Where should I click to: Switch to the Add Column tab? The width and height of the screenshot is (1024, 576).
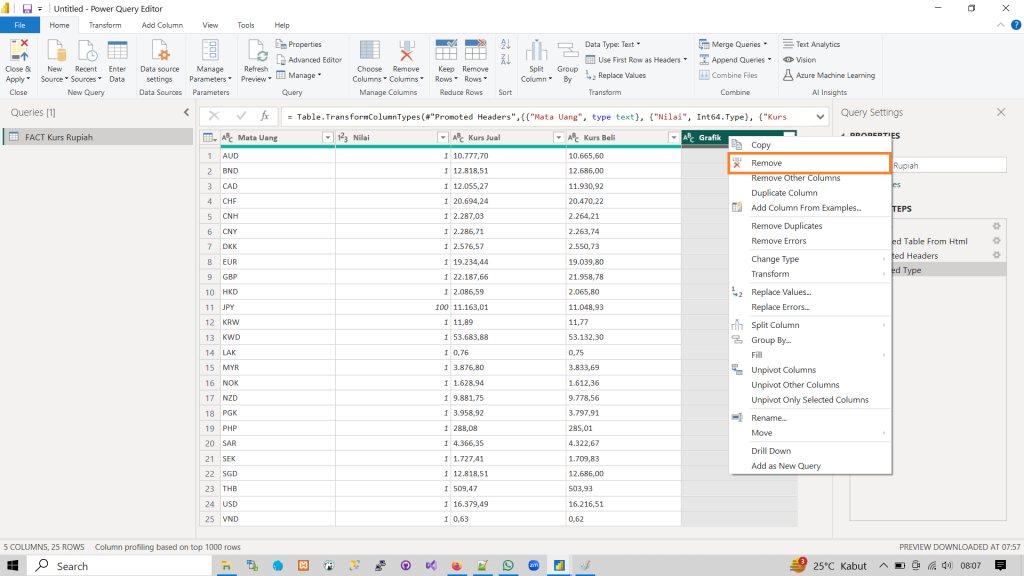pyautogui.click(x=161, y=25)
